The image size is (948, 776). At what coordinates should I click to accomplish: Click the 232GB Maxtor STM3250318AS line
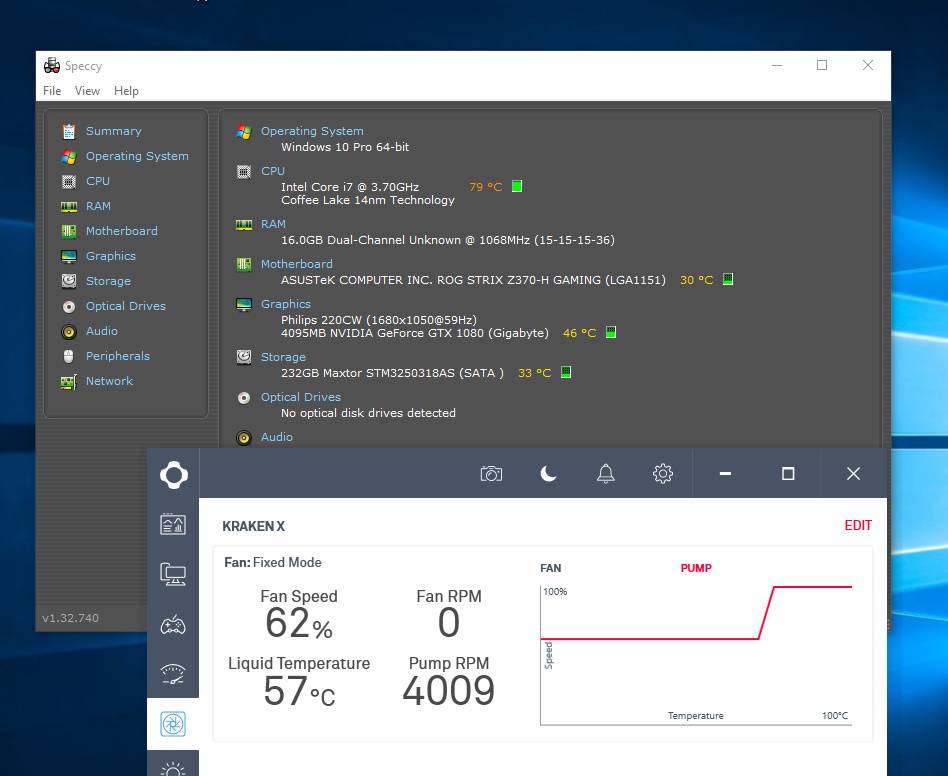[x=392, y=373]
